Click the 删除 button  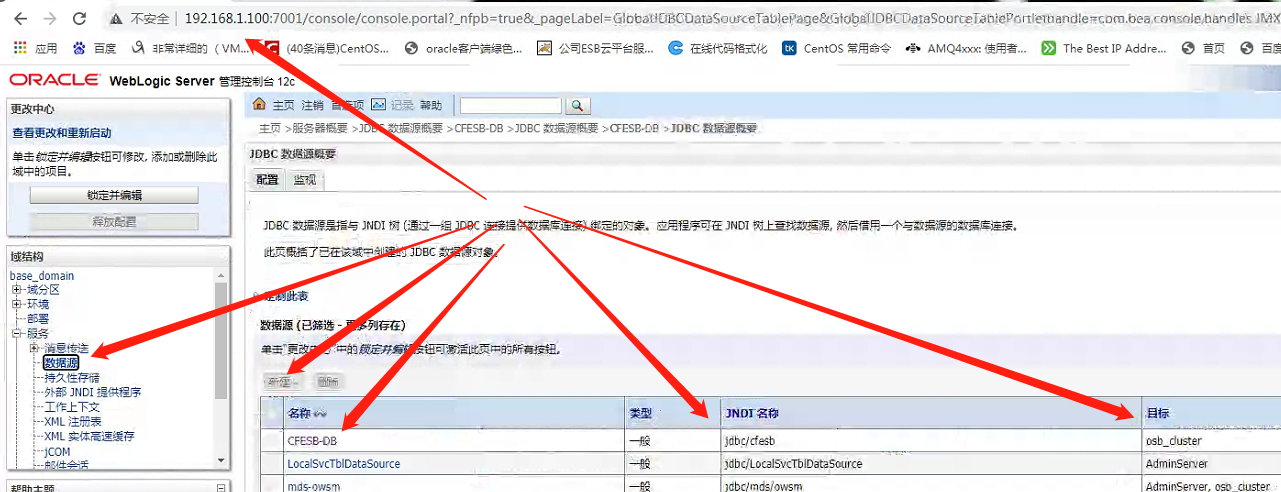click(327, 381)
